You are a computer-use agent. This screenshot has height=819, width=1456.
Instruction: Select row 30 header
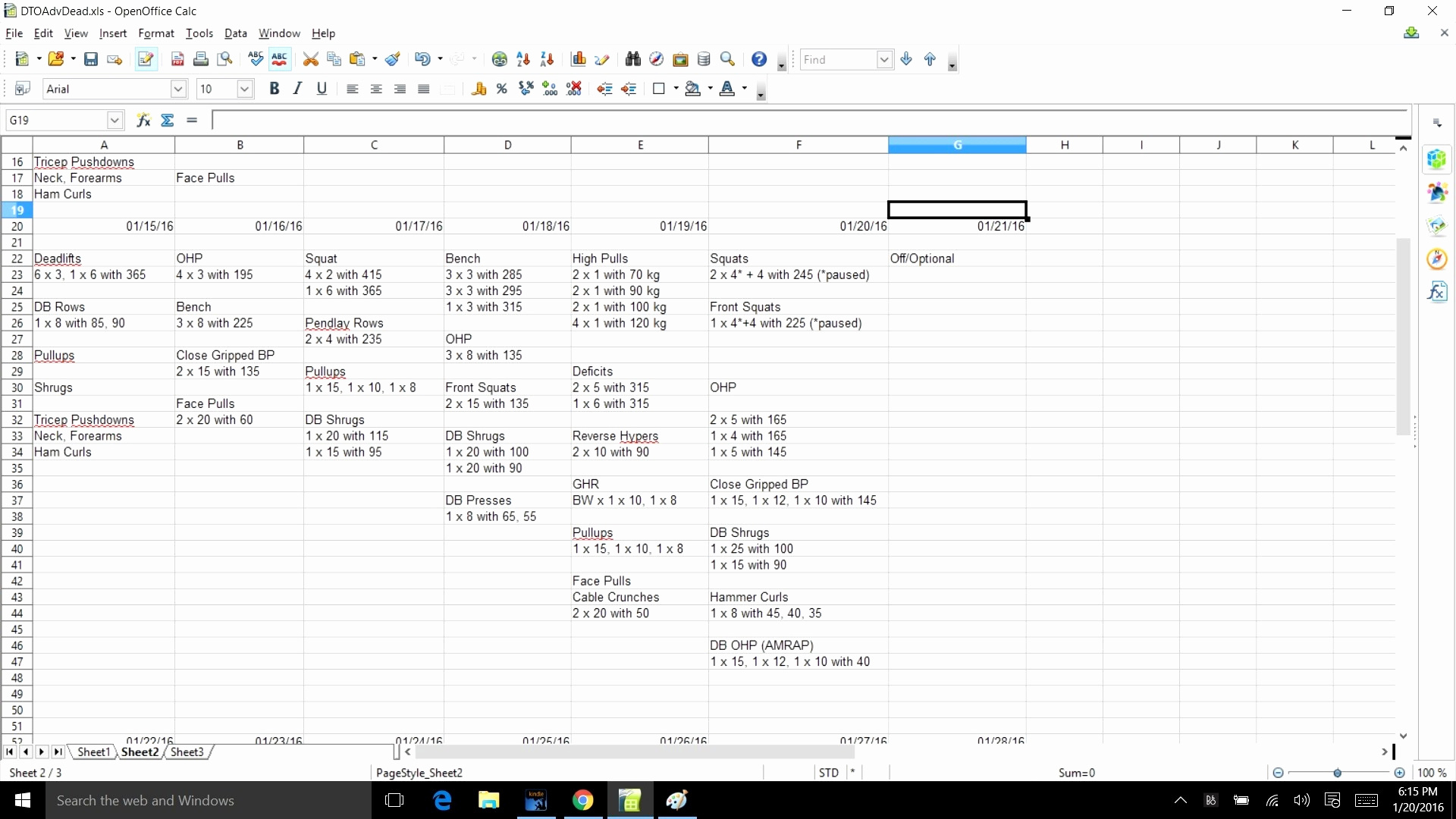point(17,388)
